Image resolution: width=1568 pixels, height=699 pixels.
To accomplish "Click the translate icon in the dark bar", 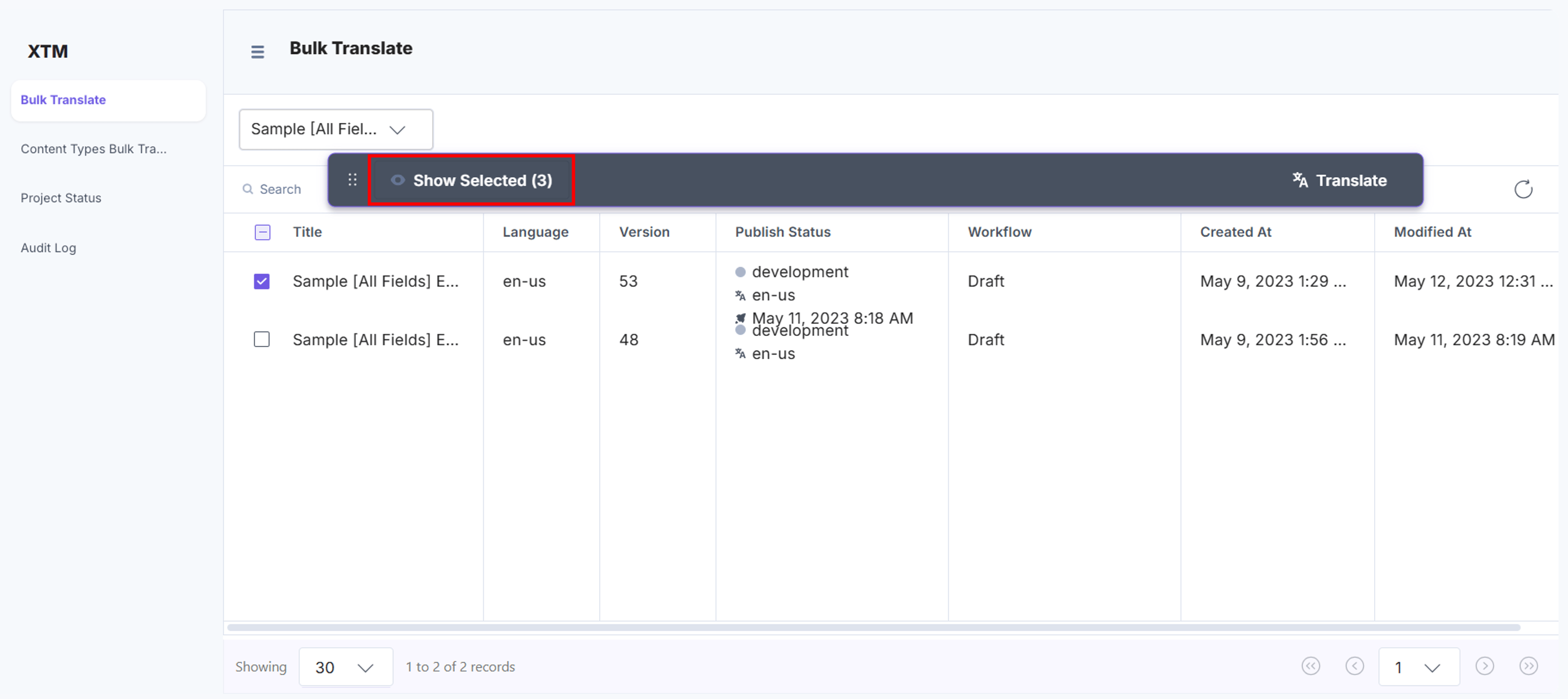I will click(1300, 180).
